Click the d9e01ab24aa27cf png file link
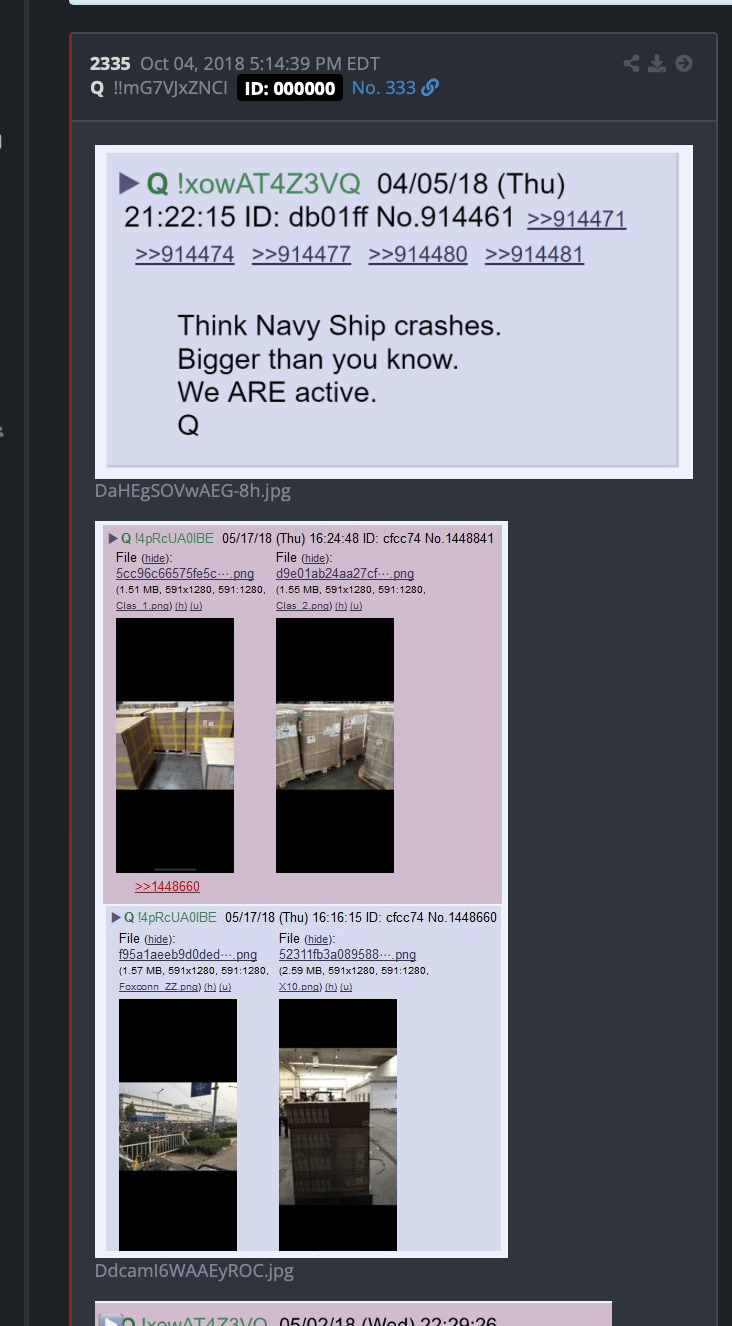Screen dimensions: 732x1326 [x=345, y=574]
